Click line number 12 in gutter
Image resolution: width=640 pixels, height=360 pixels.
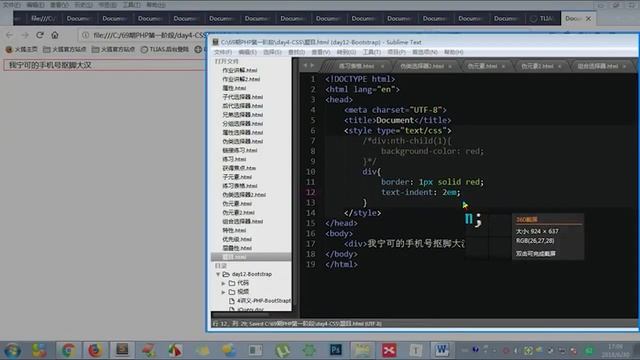(x=311, y=192)
